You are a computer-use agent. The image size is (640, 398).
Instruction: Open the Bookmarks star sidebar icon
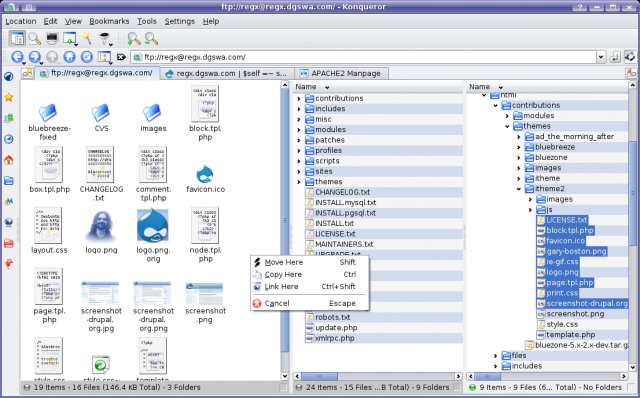(x=9, y=97)
